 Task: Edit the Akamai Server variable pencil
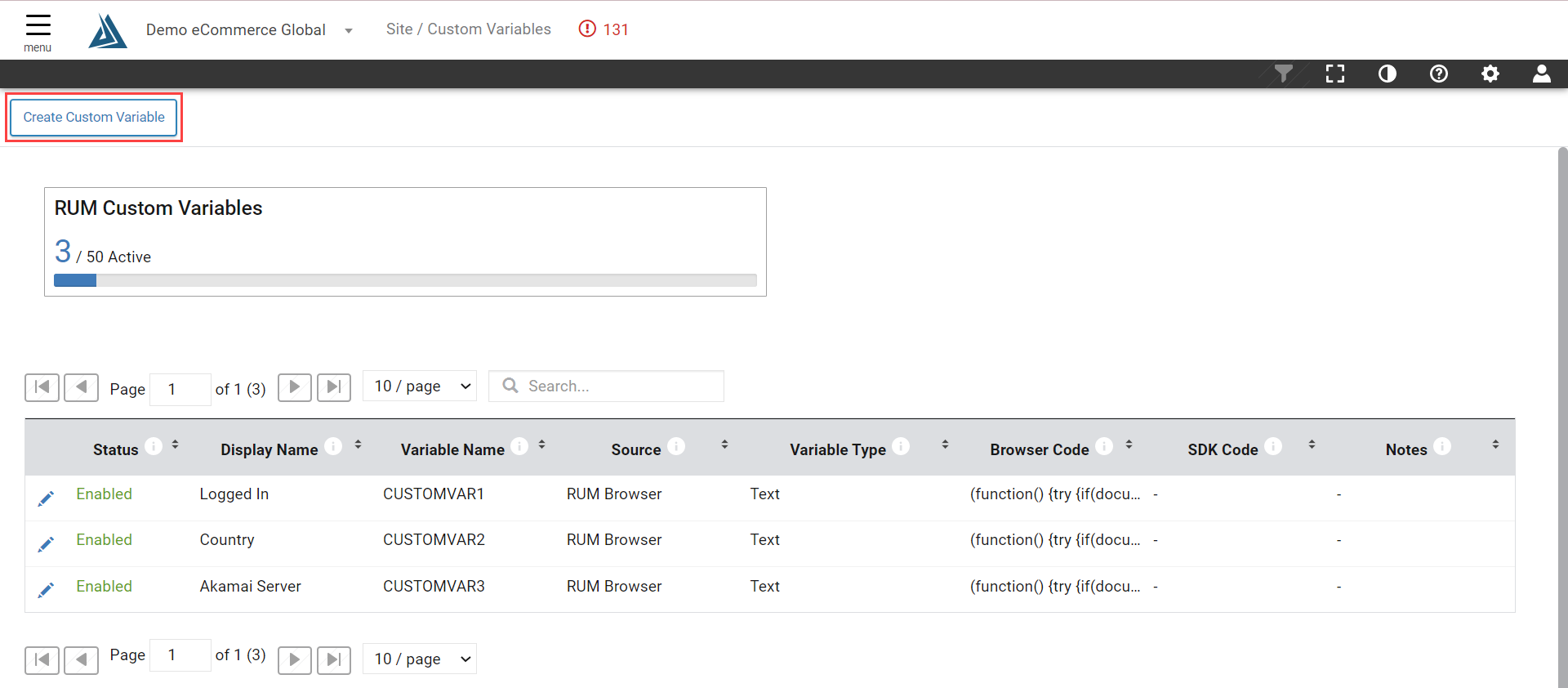click(47, 589)
